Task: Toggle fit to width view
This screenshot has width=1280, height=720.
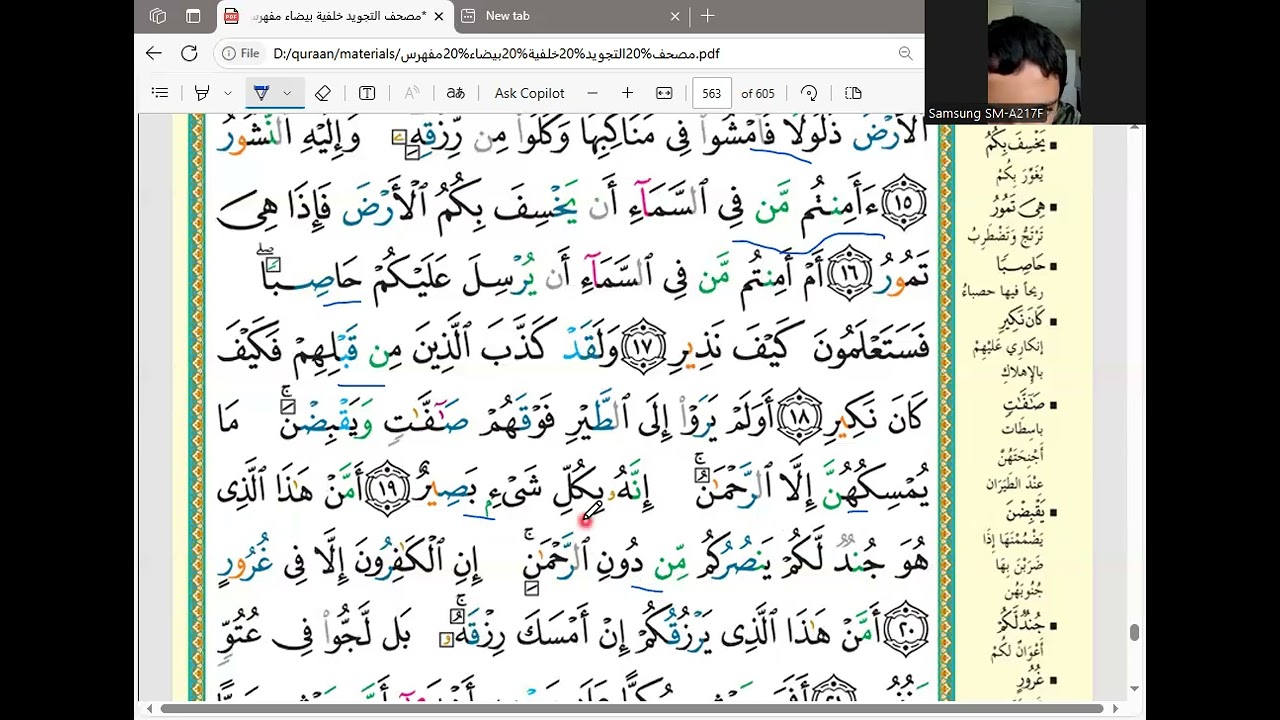Action: click(664, 93)
